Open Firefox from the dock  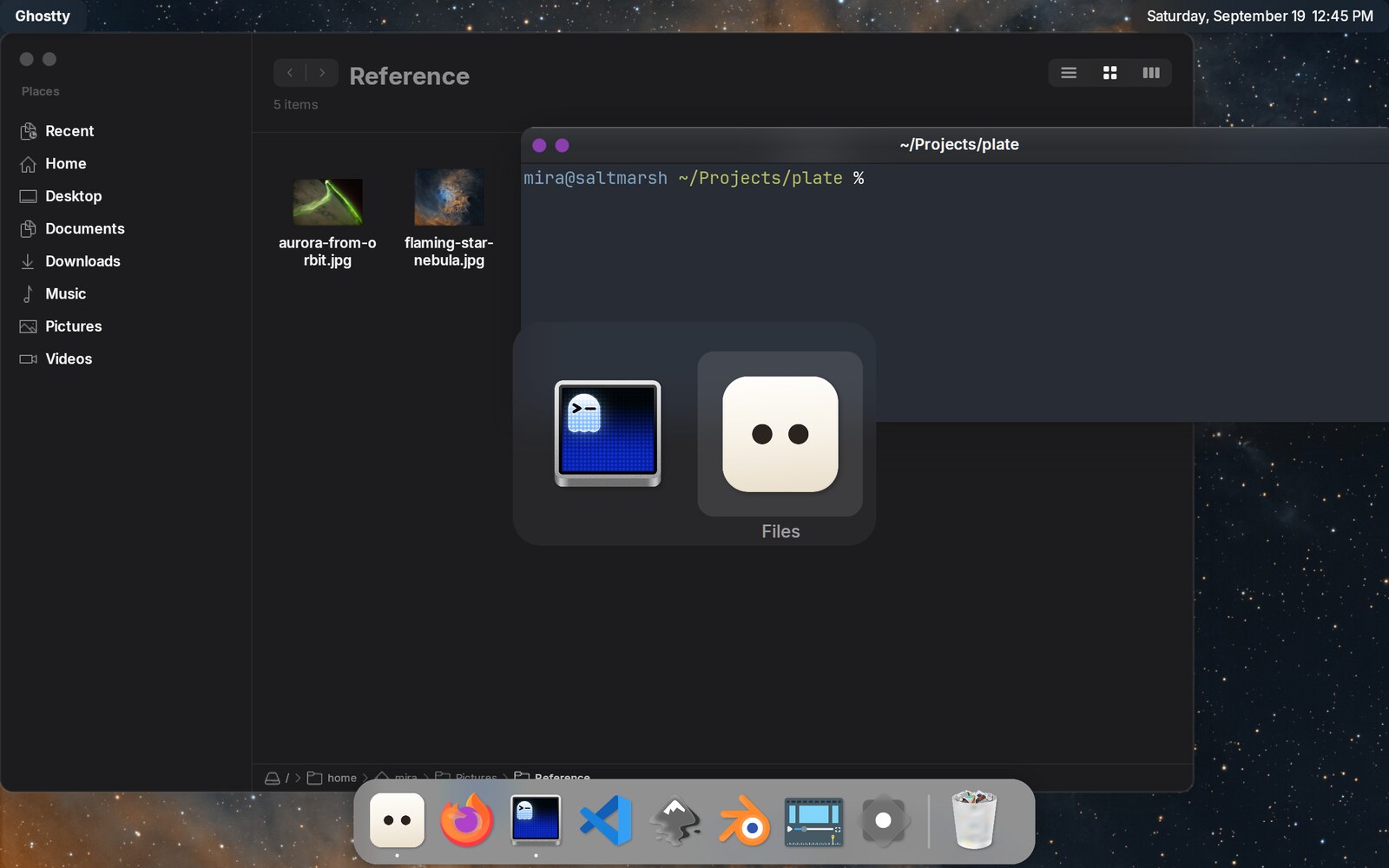pyautogui.click(x=466, y=820)
